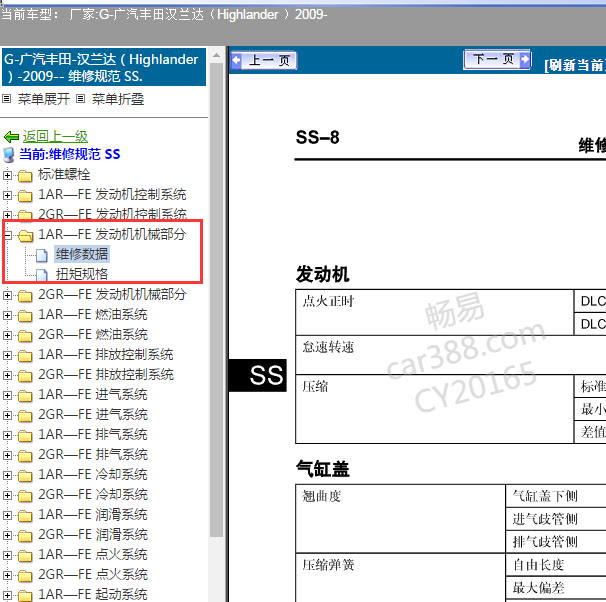This screenshot has height=602, width=606.
Task: Click the 下一页 next page button
Action: [497, 60]
